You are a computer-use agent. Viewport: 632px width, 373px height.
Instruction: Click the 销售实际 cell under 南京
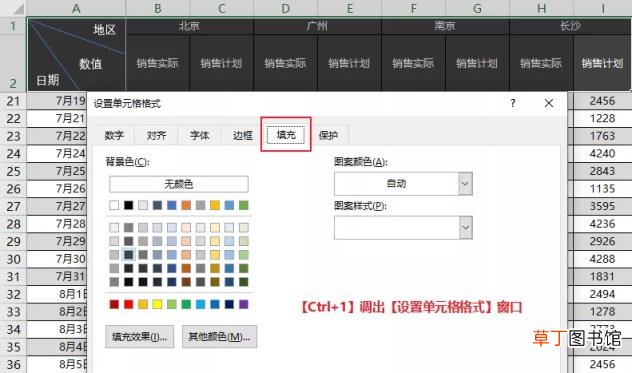(x=413, y=63)
